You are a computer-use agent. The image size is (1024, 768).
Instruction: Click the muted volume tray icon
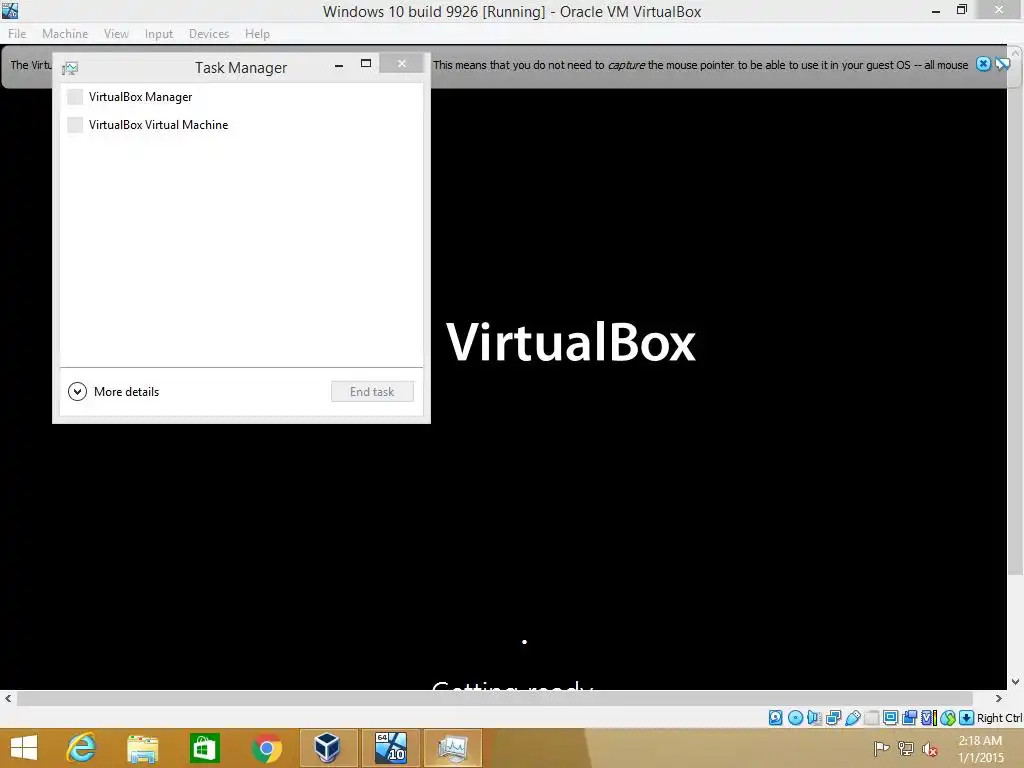tap(929, 749)
